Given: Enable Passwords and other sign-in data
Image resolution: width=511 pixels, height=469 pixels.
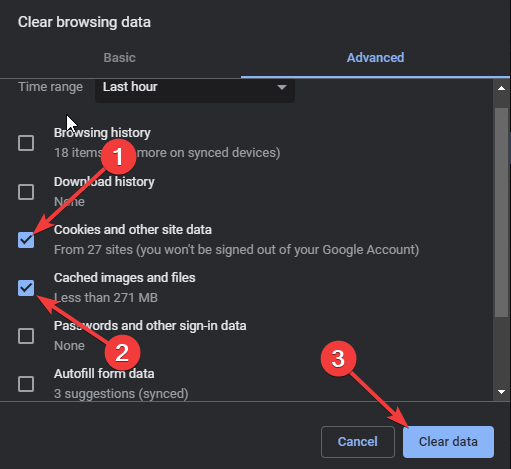Looking at the screenshot, I should (x=26, y=336).
